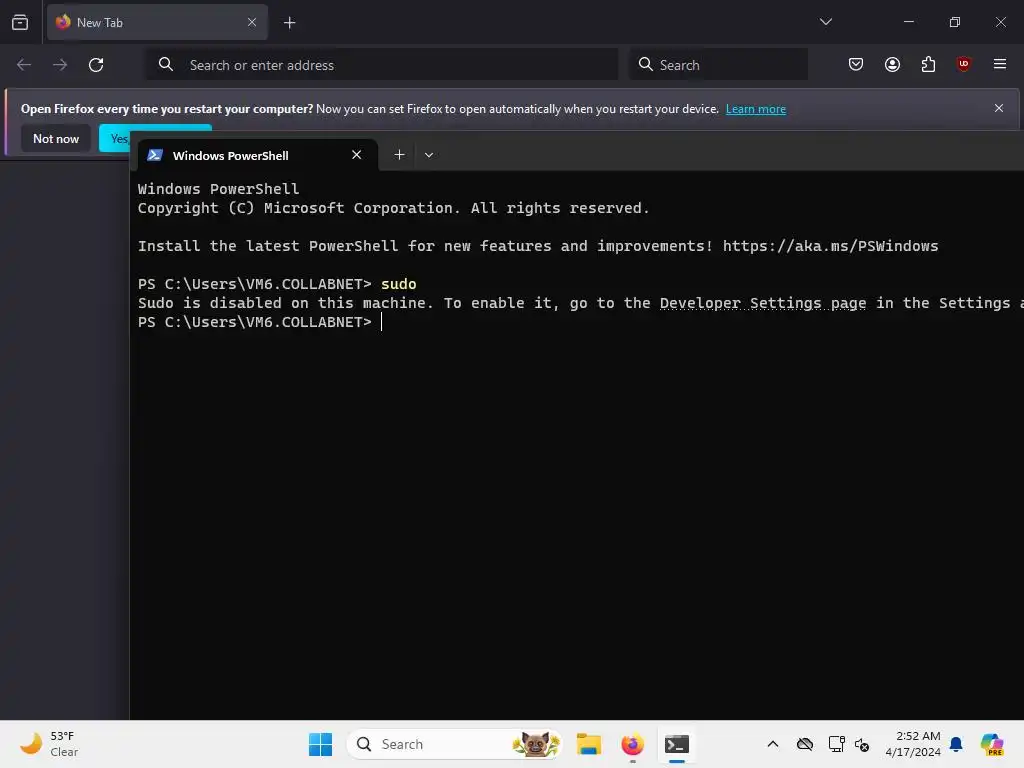Follow the Learn more link in Firefox banner

[x=756, y=109]
